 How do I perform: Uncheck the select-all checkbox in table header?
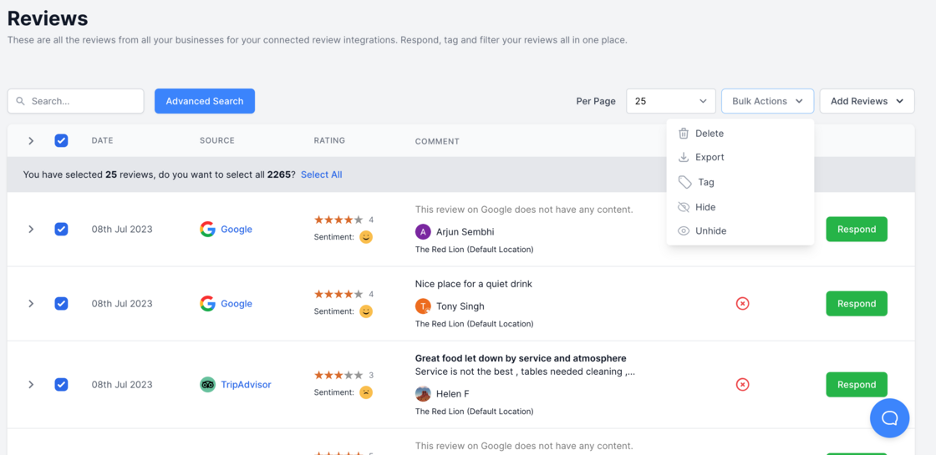(61, 141)
